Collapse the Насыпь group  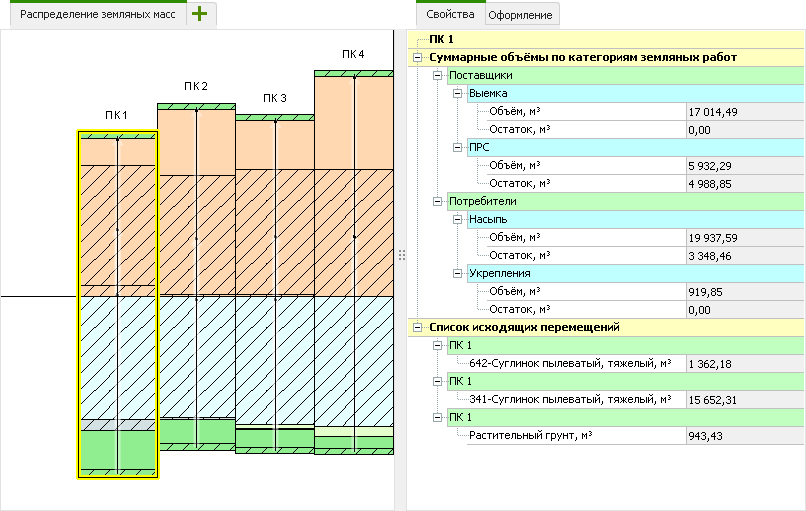click(456, 219)
